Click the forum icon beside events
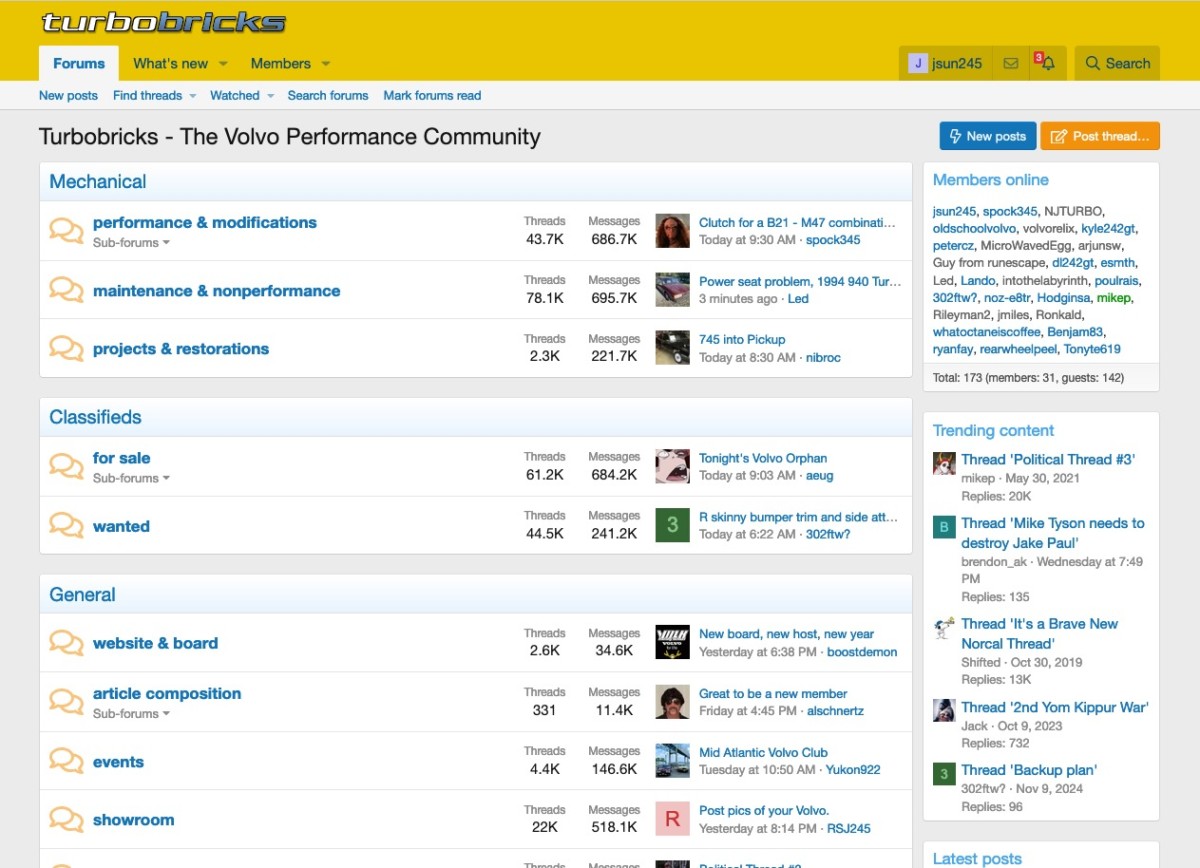Screen dimensions: 1200x868 (x=66, y=761)
